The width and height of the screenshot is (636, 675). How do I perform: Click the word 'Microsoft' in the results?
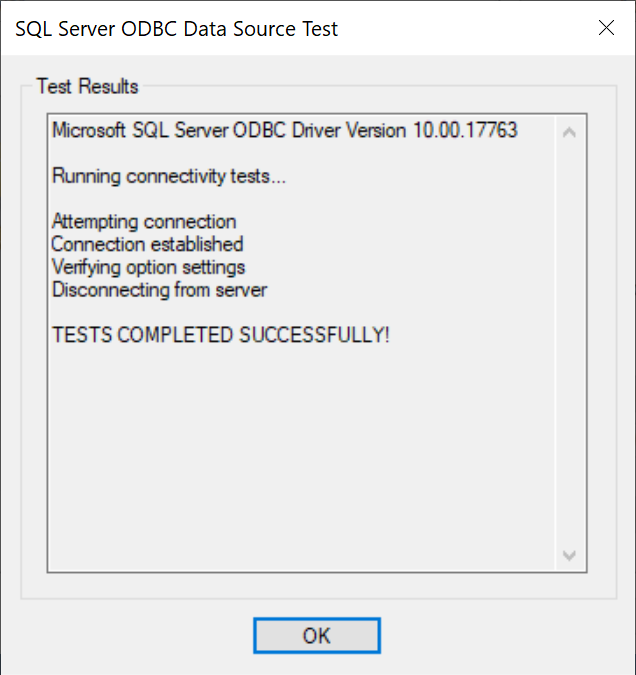click(87, 130)
